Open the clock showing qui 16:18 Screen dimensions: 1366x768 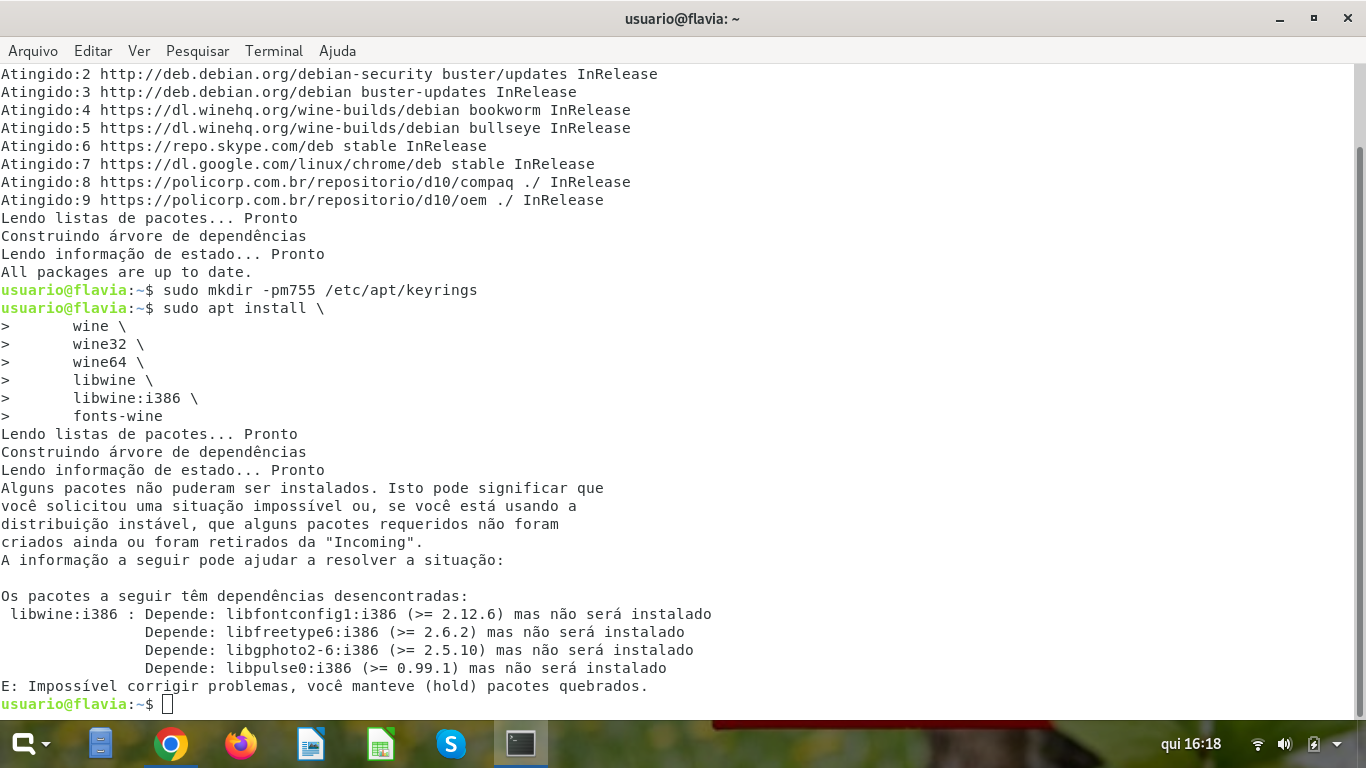[1191, 744]
